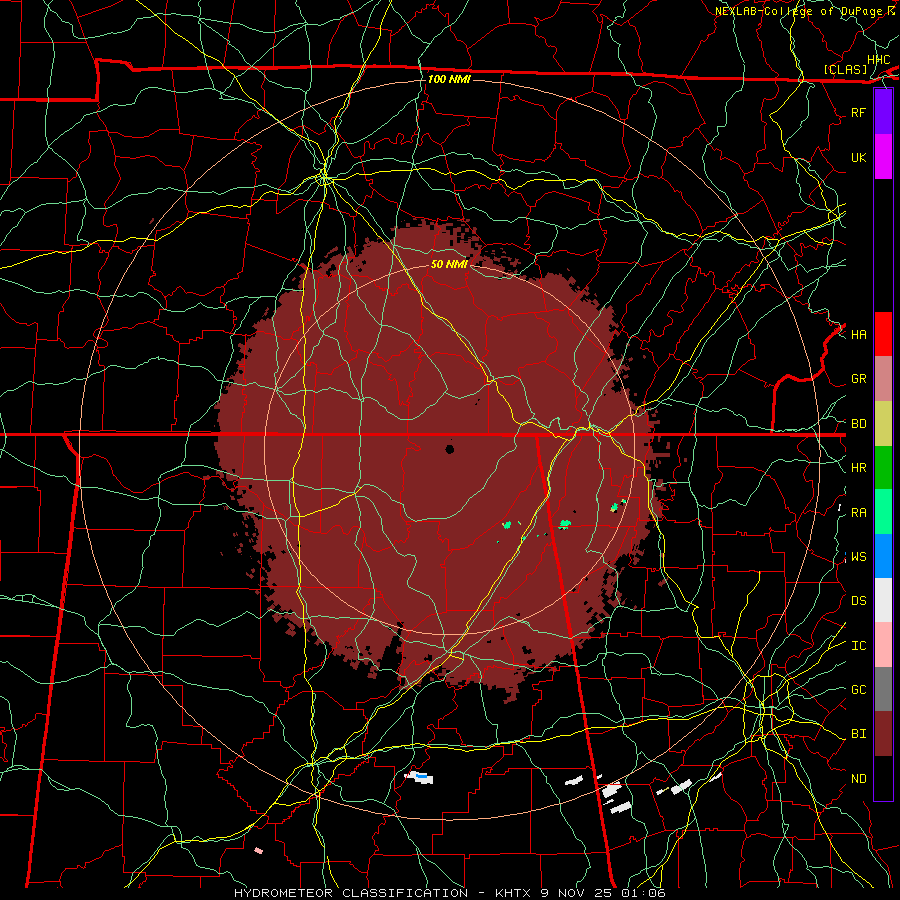Viewport: 900px width, 900px height.
Task: Click the WS legend label
Action: [858, 557]
